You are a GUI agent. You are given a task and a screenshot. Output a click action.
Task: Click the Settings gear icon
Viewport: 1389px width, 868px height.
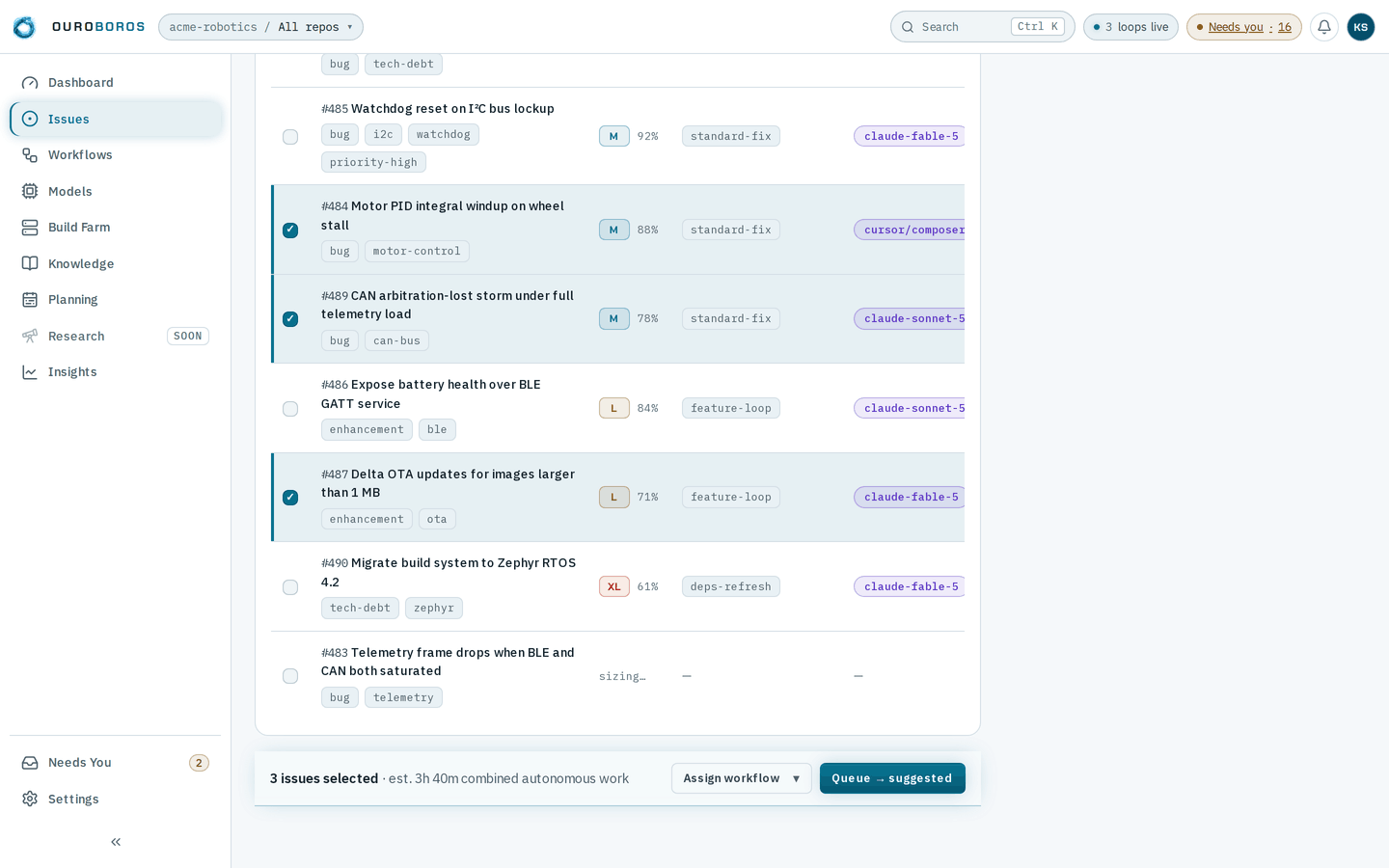click(x=30, y=799)
